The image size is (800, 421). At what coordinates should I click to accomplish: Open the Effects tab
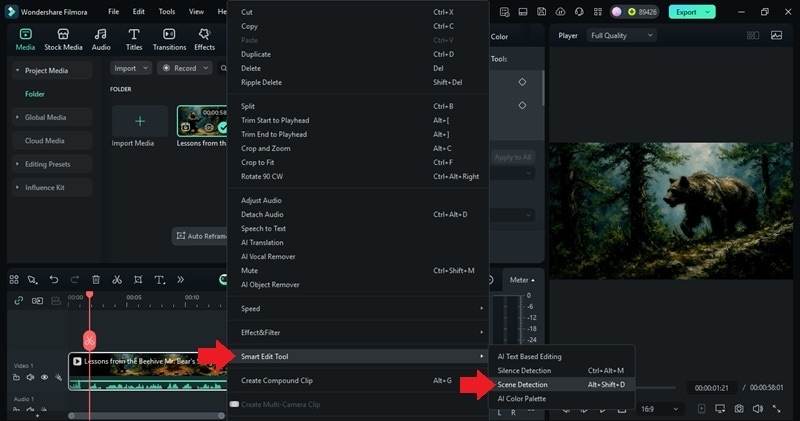[204, 39]
